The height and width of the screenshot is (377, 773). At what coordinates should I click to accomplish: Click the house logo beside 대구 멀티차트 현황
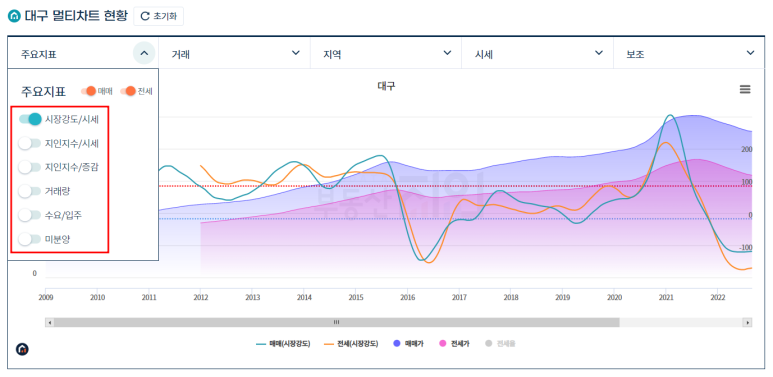pyautogui.click(x=15, y=16)
